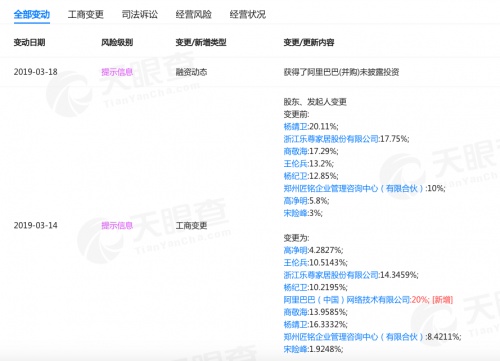
Task: Open 王伦兵 link showing 13.2%
Action: (x=296, y=164)
